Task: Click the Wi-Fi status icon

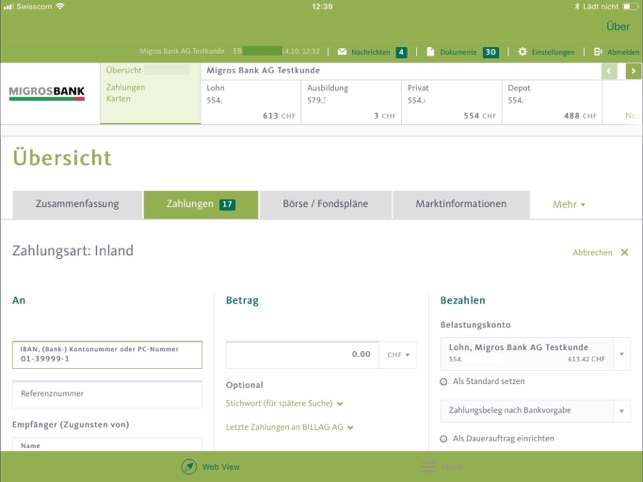Action: 60,7
